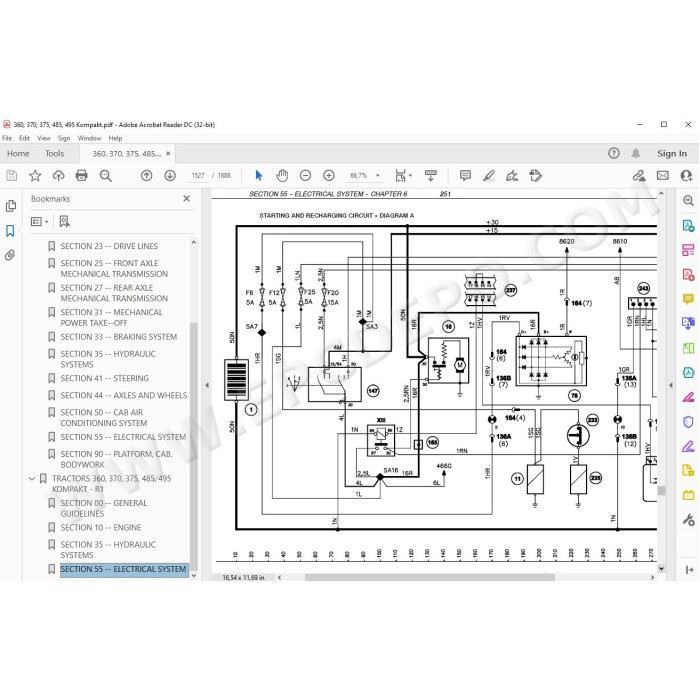Open Help question mark icon
This screenshot has height=700, width=700.
614,154
